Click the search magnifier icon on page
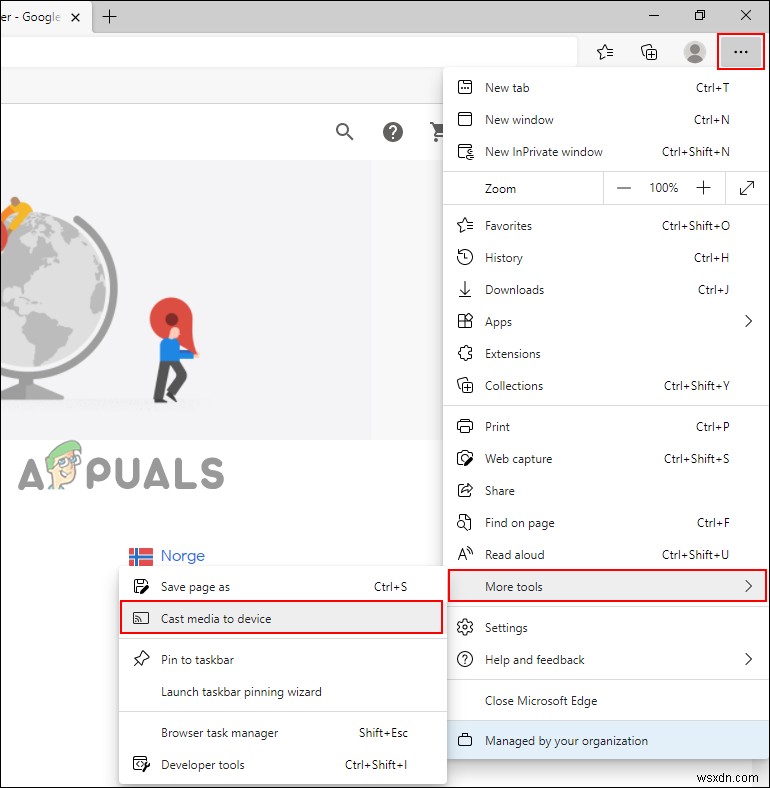Viewport: 770px width, 788px height. (x=344, y=132)
